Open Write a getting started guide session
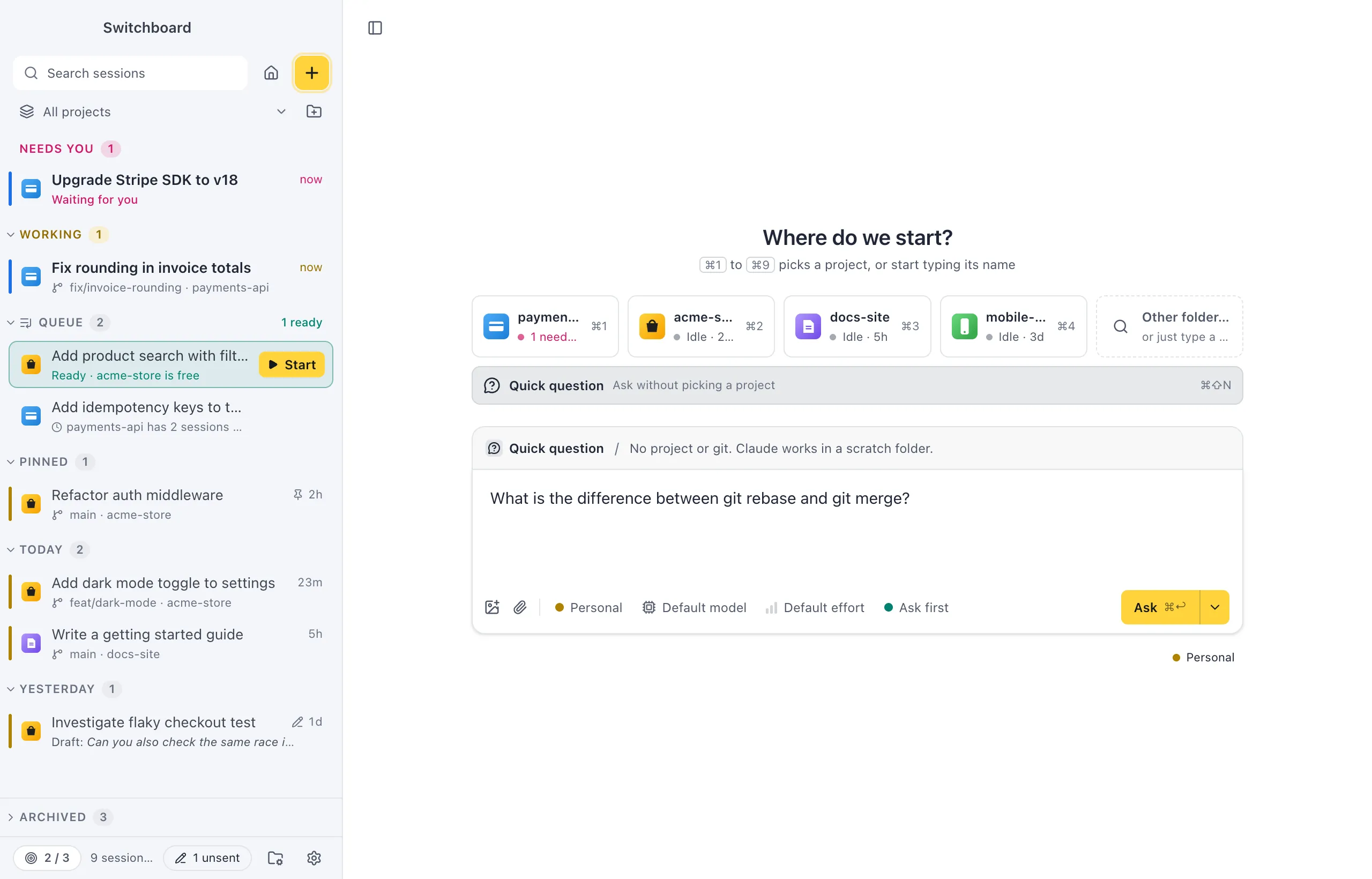Screen dimensions: 1372x879 click(171, 643)
